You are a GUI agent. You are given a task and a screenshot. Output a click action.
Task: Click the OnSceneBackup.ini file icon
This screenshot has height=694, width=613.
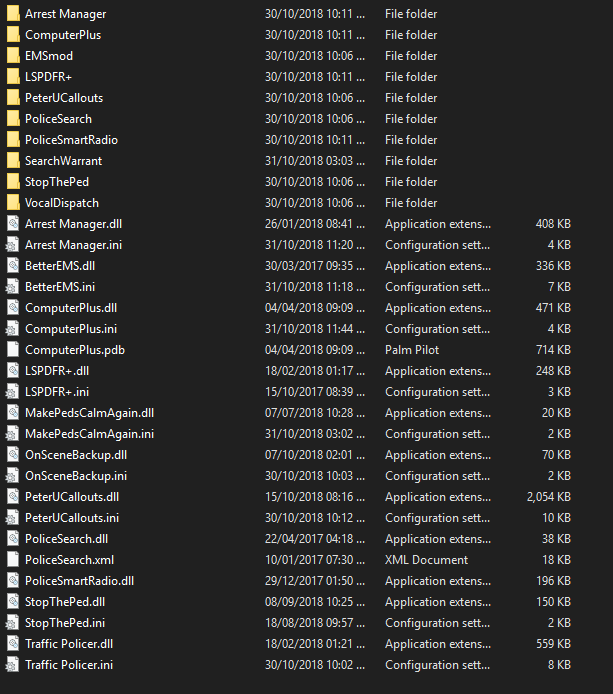click(12, 476)
